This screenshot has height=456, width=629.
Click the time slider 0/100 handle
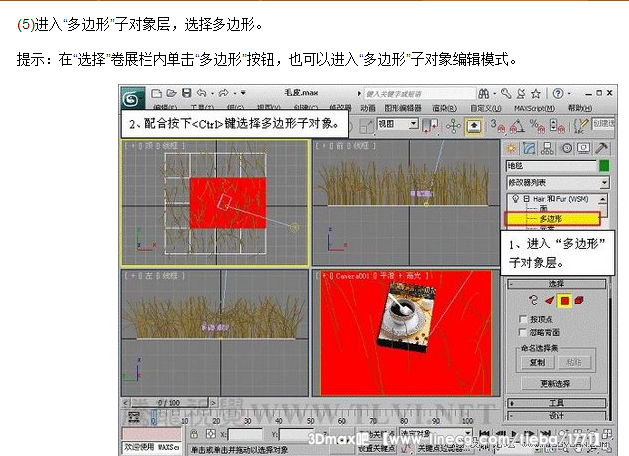tap(168, 402)
